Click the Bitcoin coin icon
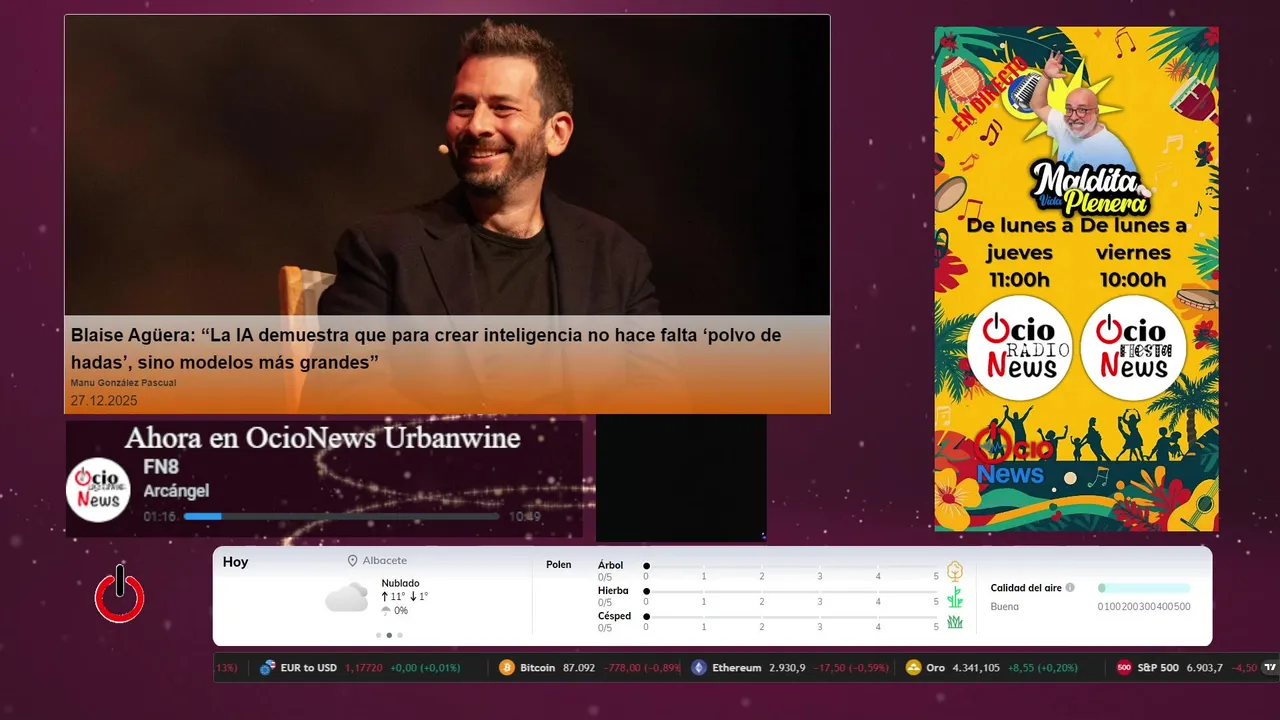Viewport: 1280px width, 720px height. click(507, 667)
